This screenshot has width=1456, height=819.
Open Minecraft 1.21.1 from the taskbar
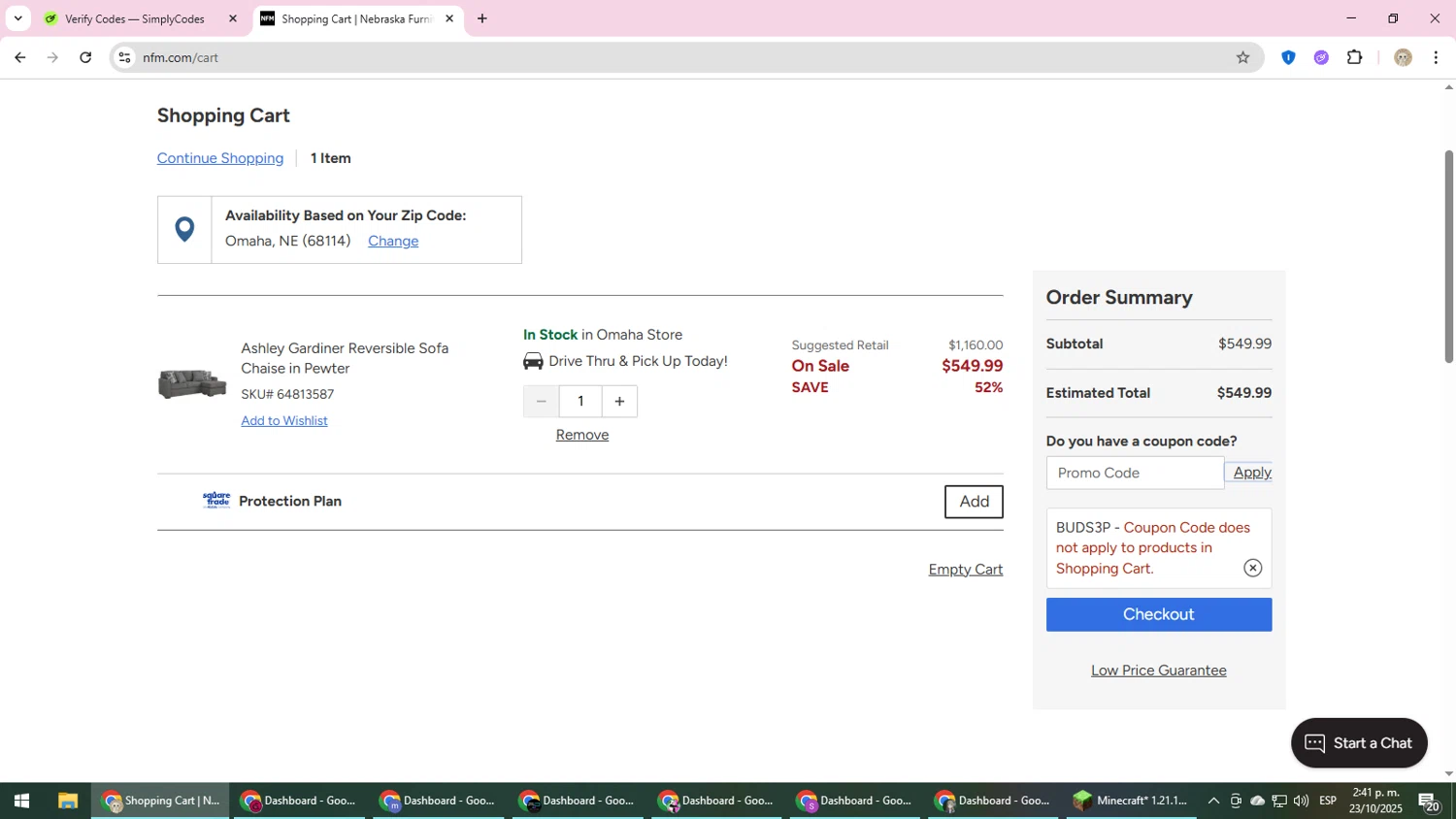pyautogui.click(x=1130, y=801)
